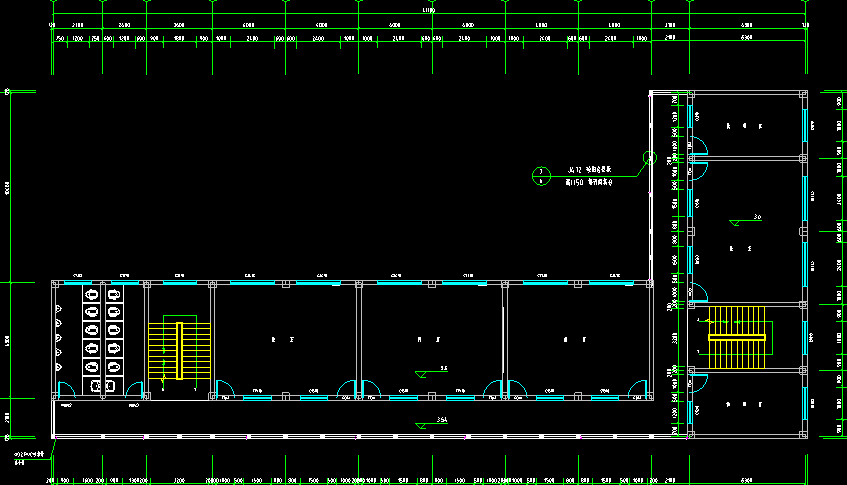
Task: Select the door arc at the third classroom's right corner
Action: 637,389
